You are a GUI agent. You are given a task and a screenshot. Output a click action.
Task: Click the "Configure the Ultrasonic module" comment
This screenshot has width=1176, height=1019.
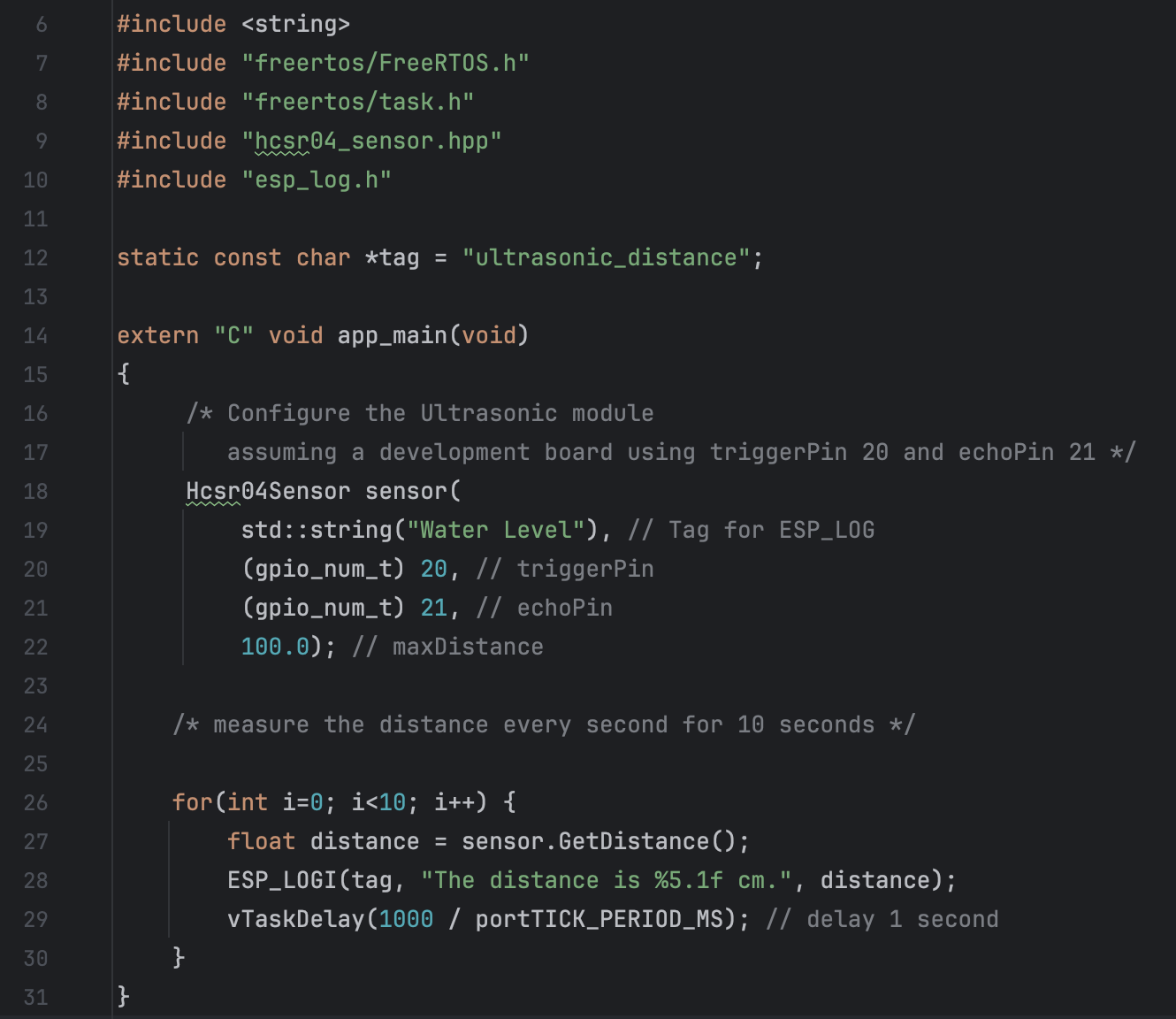point(439,414)
